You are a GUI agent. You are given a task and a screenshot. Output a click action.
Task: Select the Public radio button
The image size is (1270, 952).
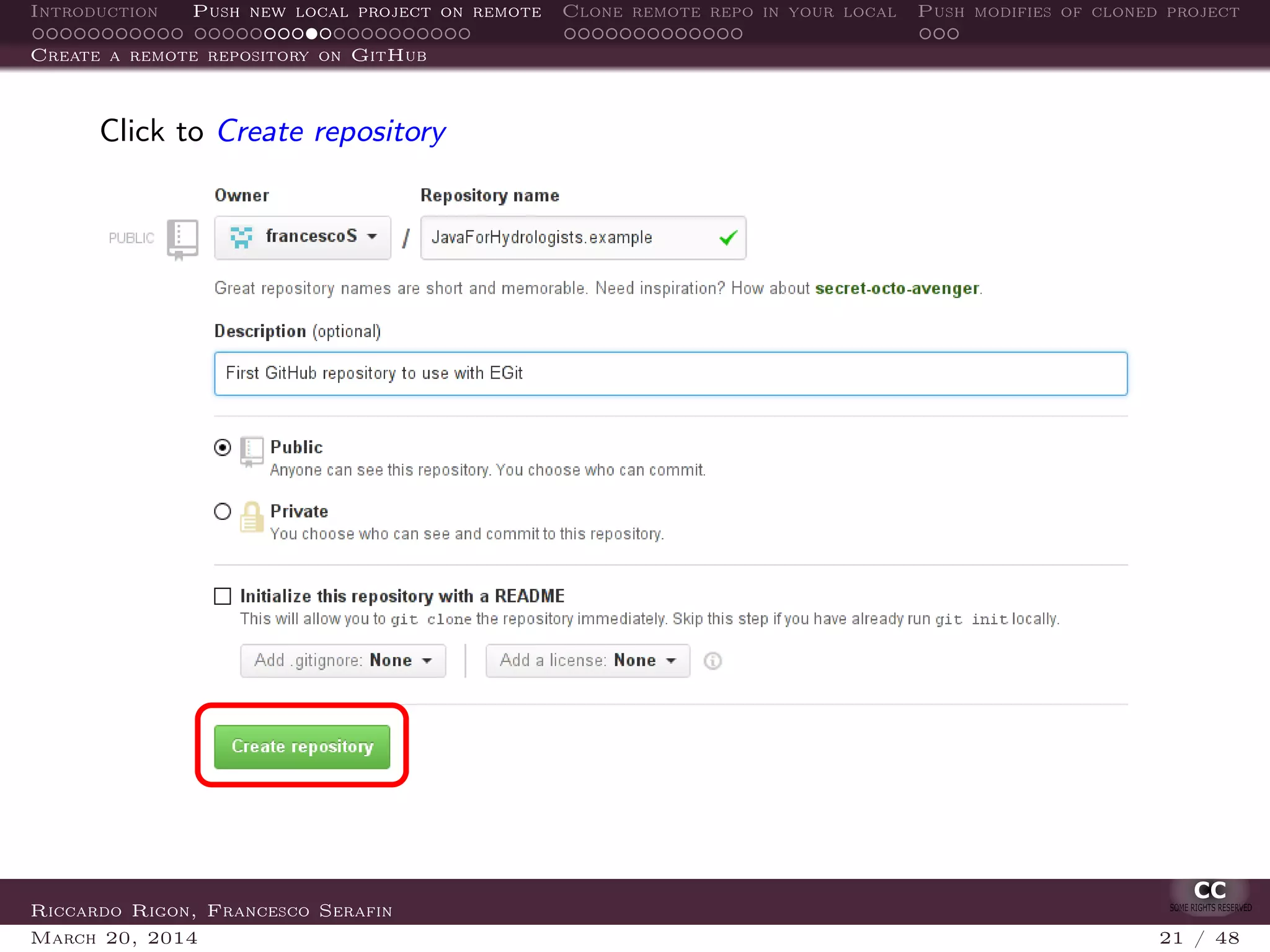223,447
